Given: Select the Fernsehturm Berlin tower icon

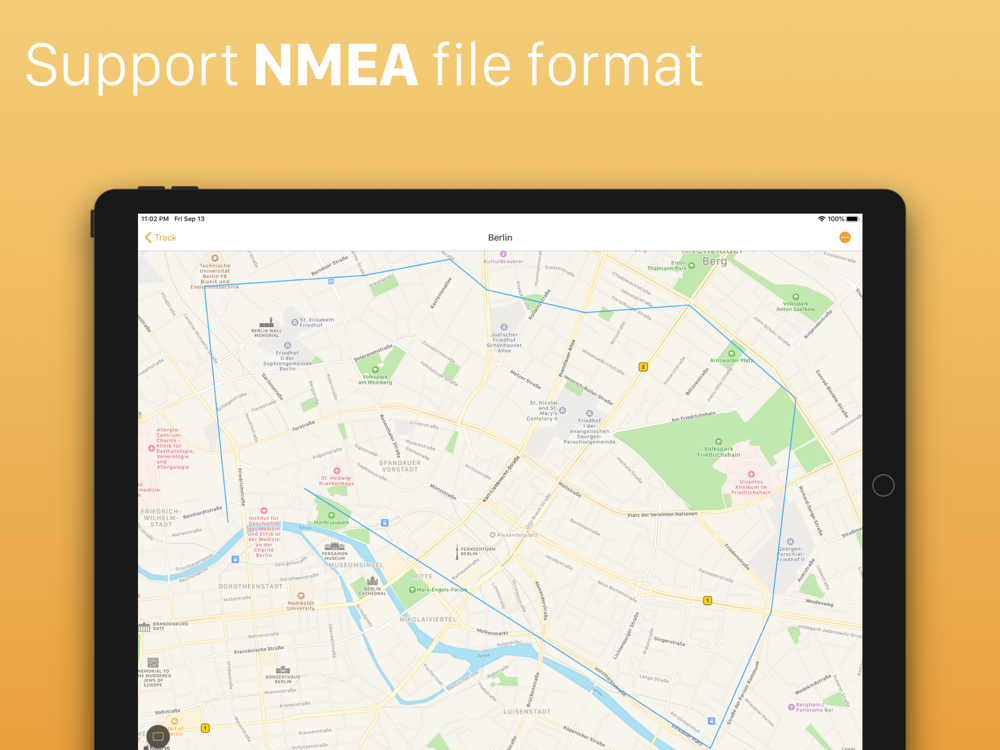Looking at the screenshot, I should pos(457,552).
